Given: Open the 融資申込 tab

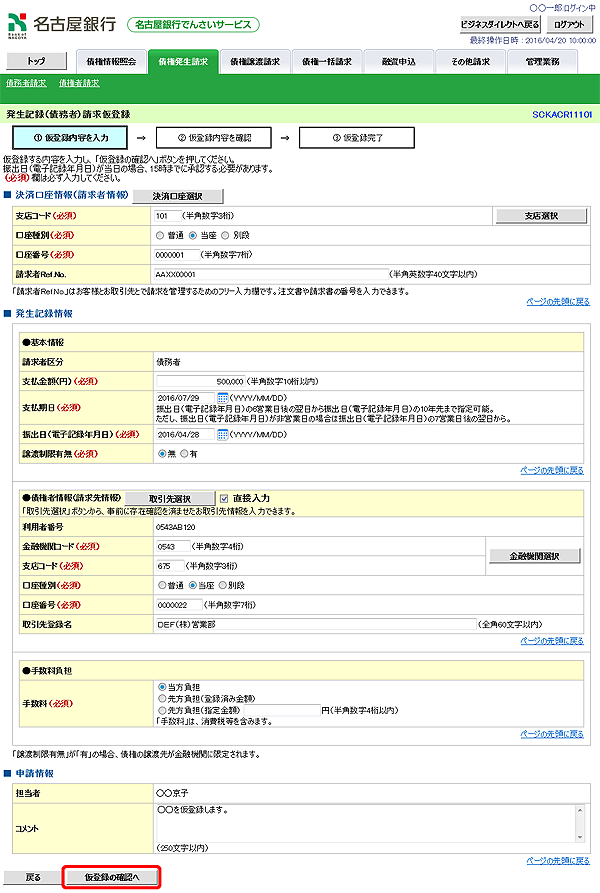Looking at the screenshot, I should (x=398, y=62).
